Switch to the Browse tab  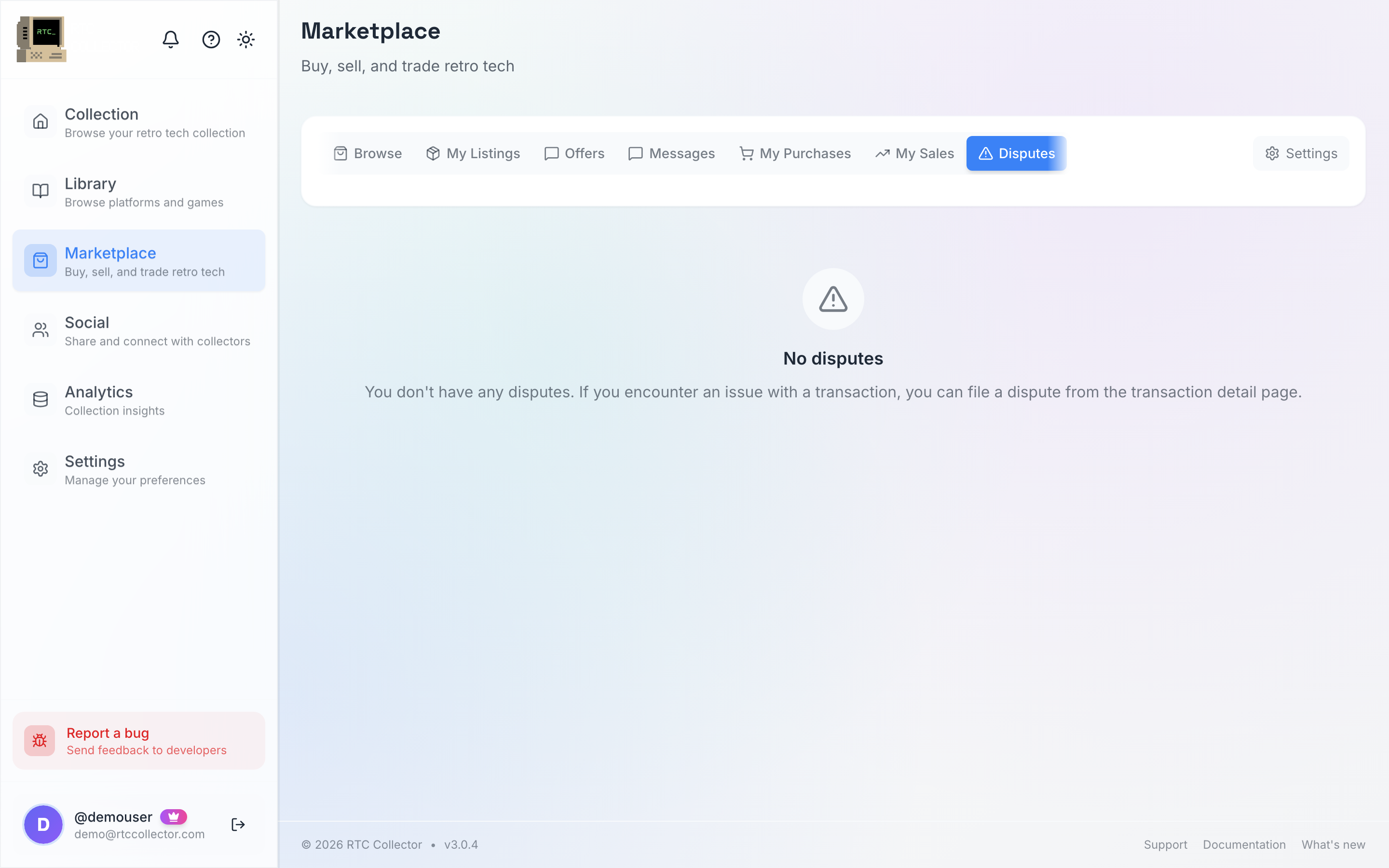point(368,153)
